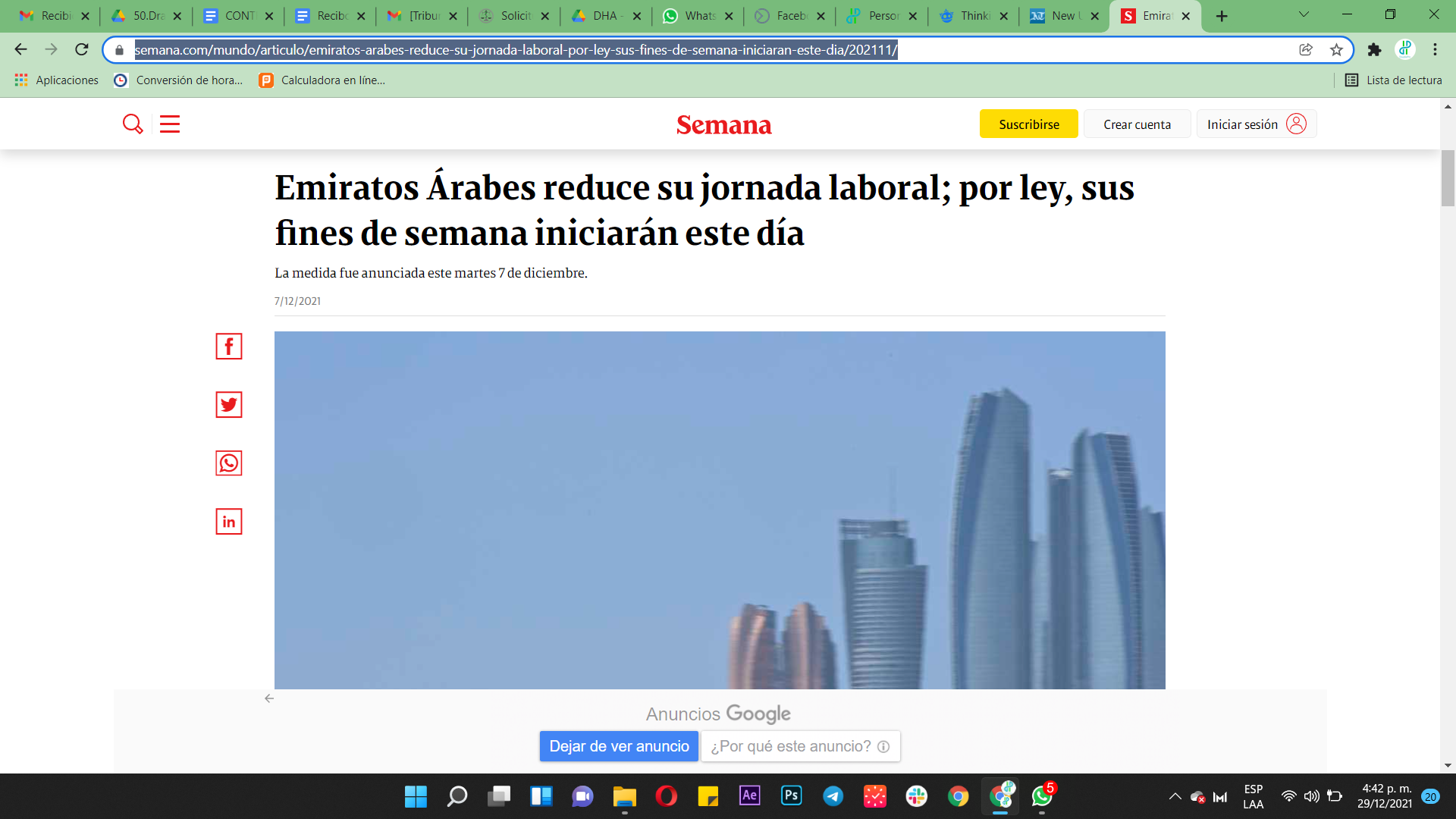Open Chrome extensions puzzle icon
The image size is (1456, 819).
click(1374, 50)
